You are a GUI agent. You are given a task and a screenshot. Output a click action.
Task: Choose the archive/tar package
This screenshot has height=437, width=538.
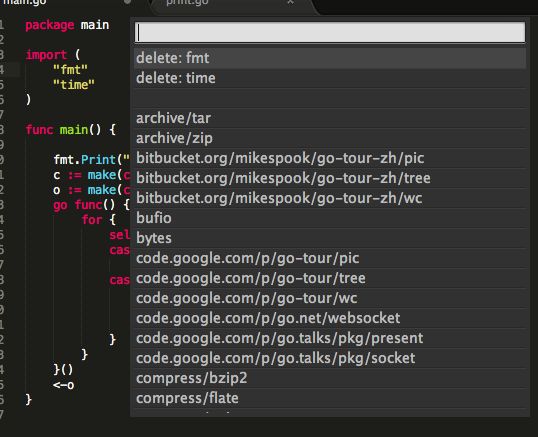(330, 118)
